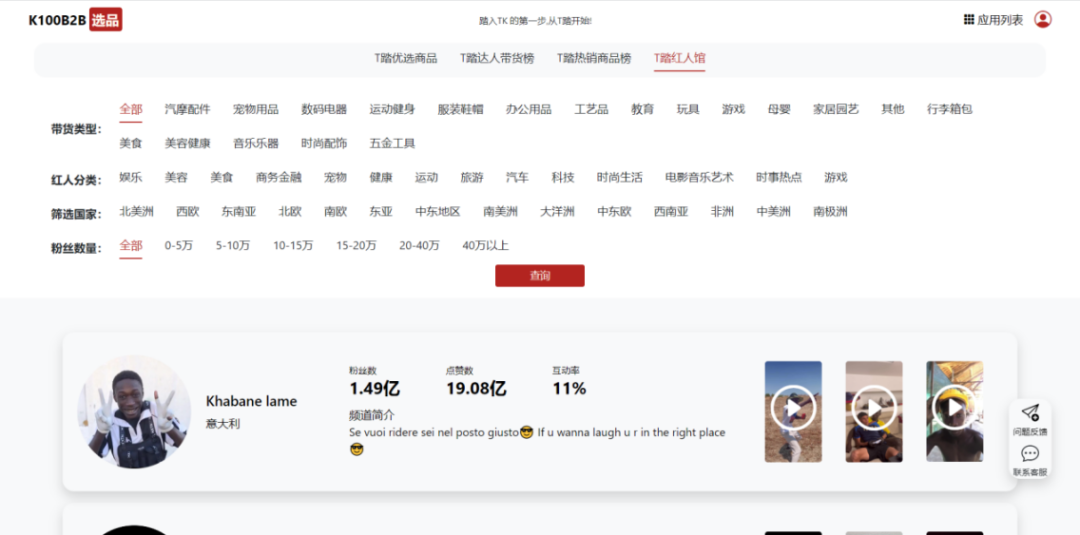Open the user account avatar icon
This screenshot has height=535, width=1080.
[1043, 19]
